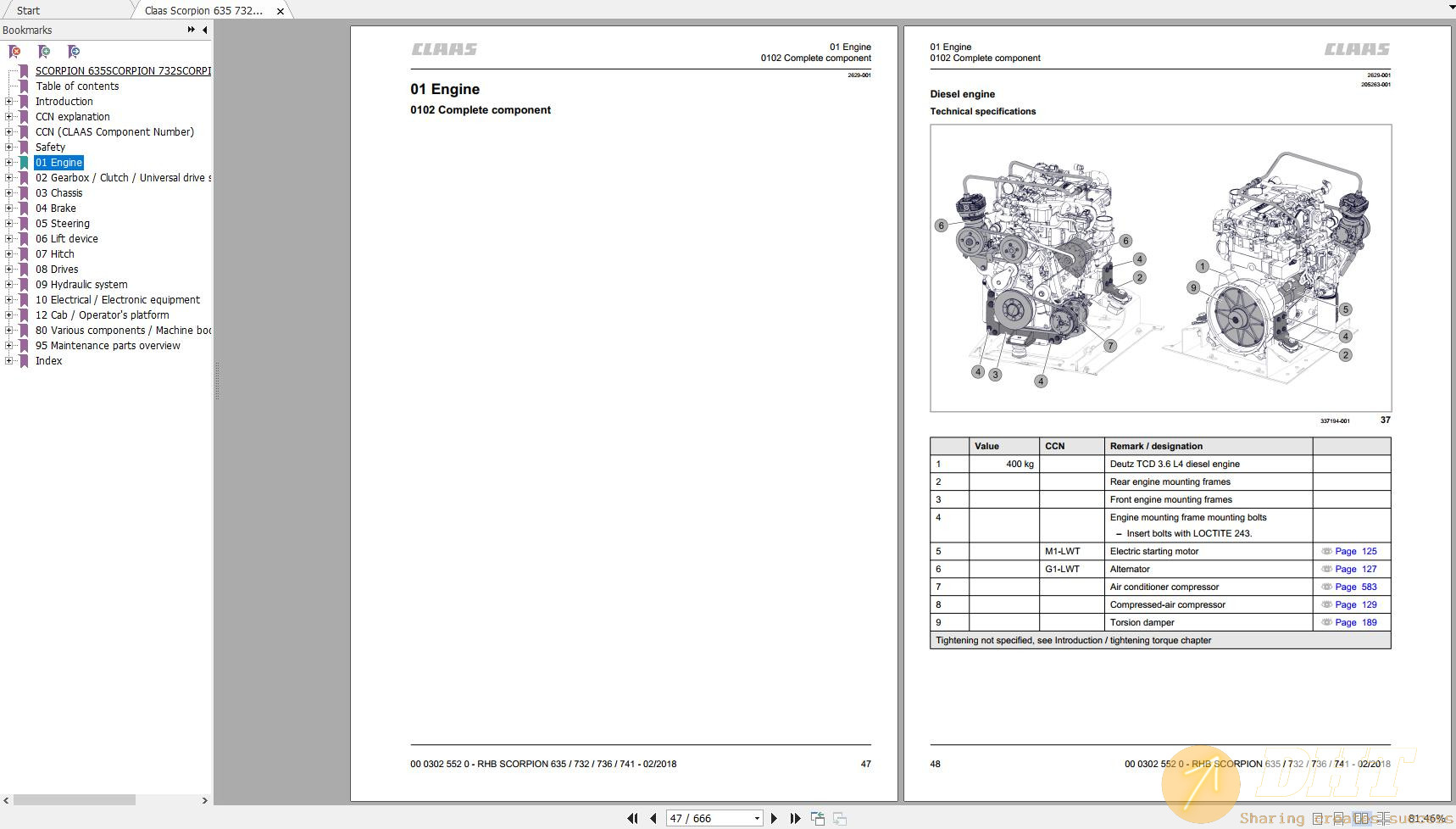
Task: Click the 81.46% zoom level in status bar
Action: (x=1426, y=819)
